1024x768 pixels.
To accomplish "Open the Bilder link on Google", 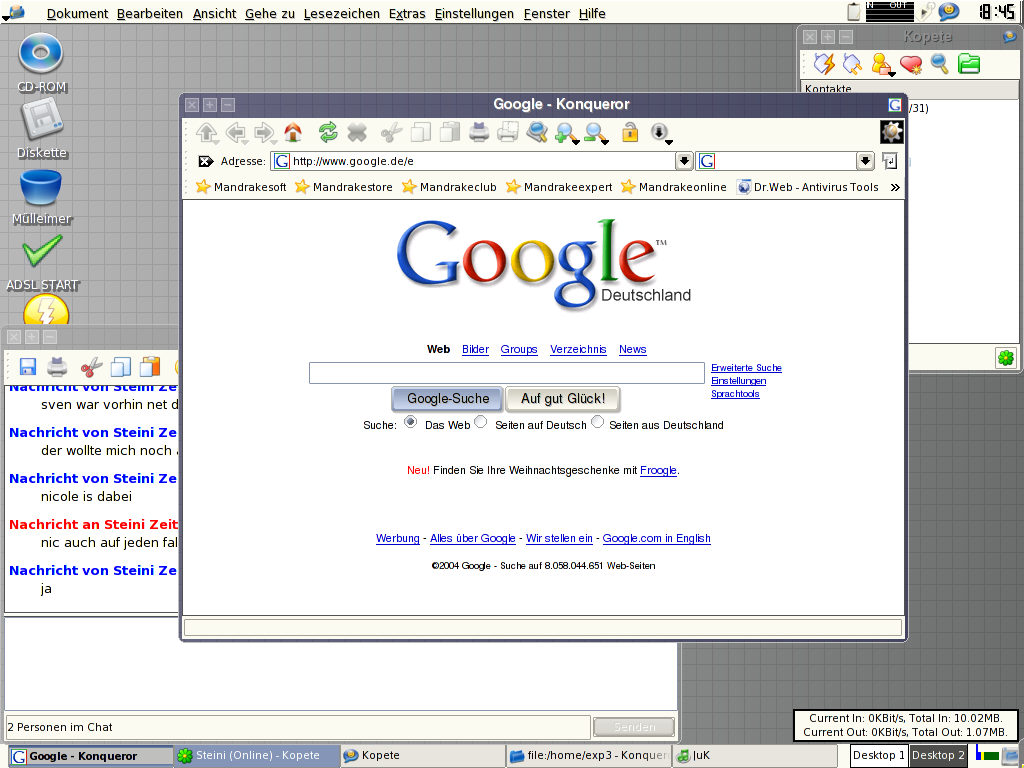I will (x=475, y=349).
